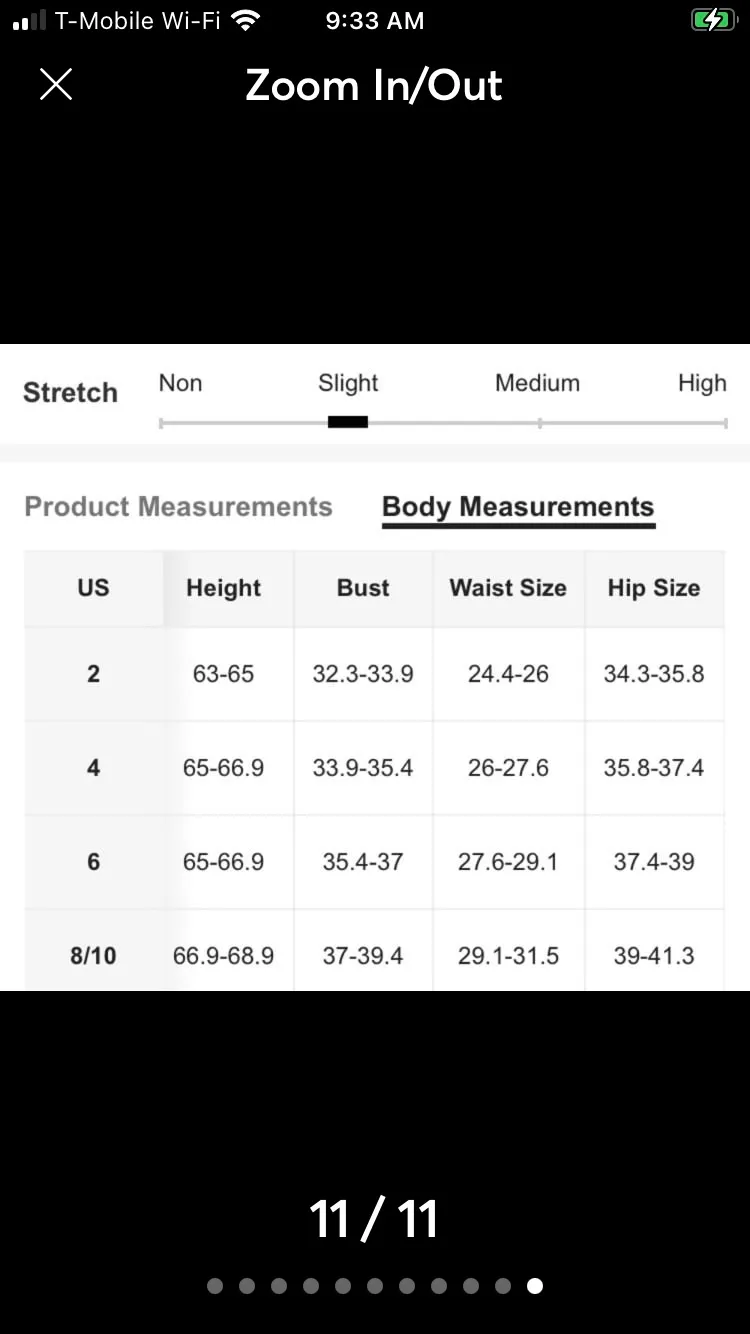Tap the battery charging indicator
The height and width of the screenshot is (1334, 750).
click(x=713, y=20)
